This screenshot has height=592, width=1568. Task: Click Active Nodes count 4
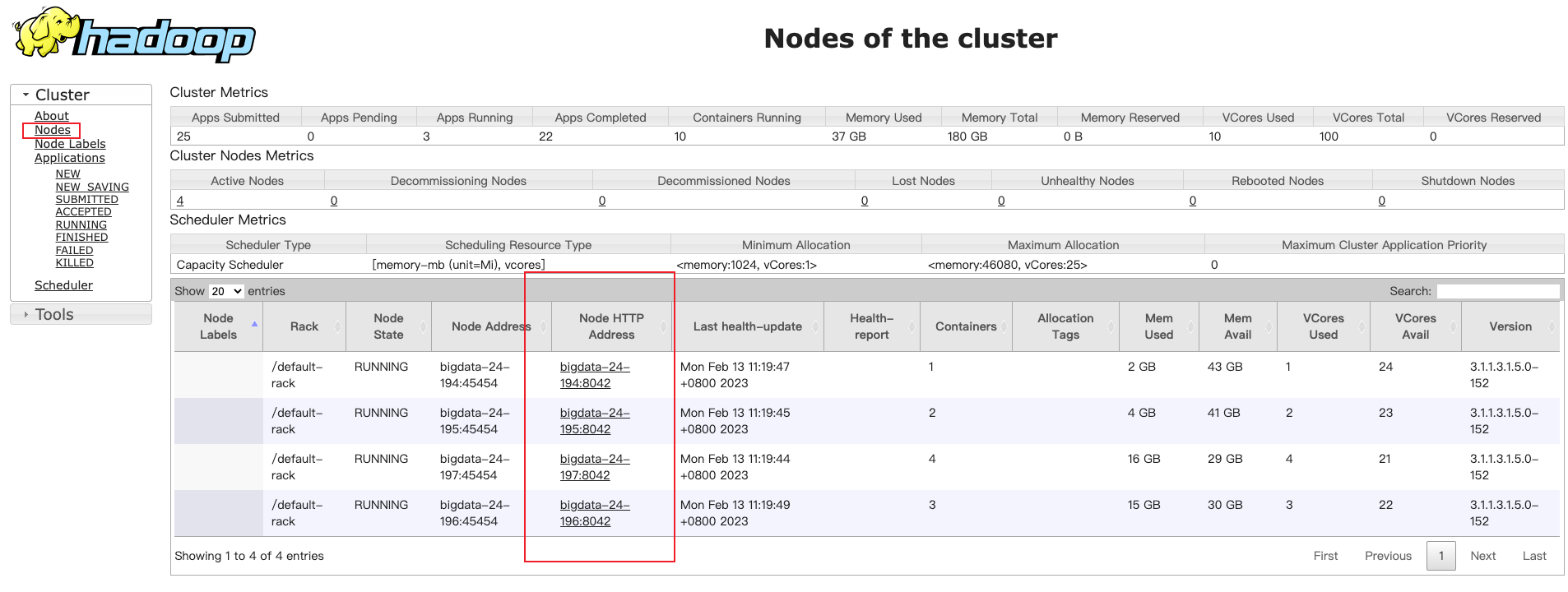coord(180,201)
